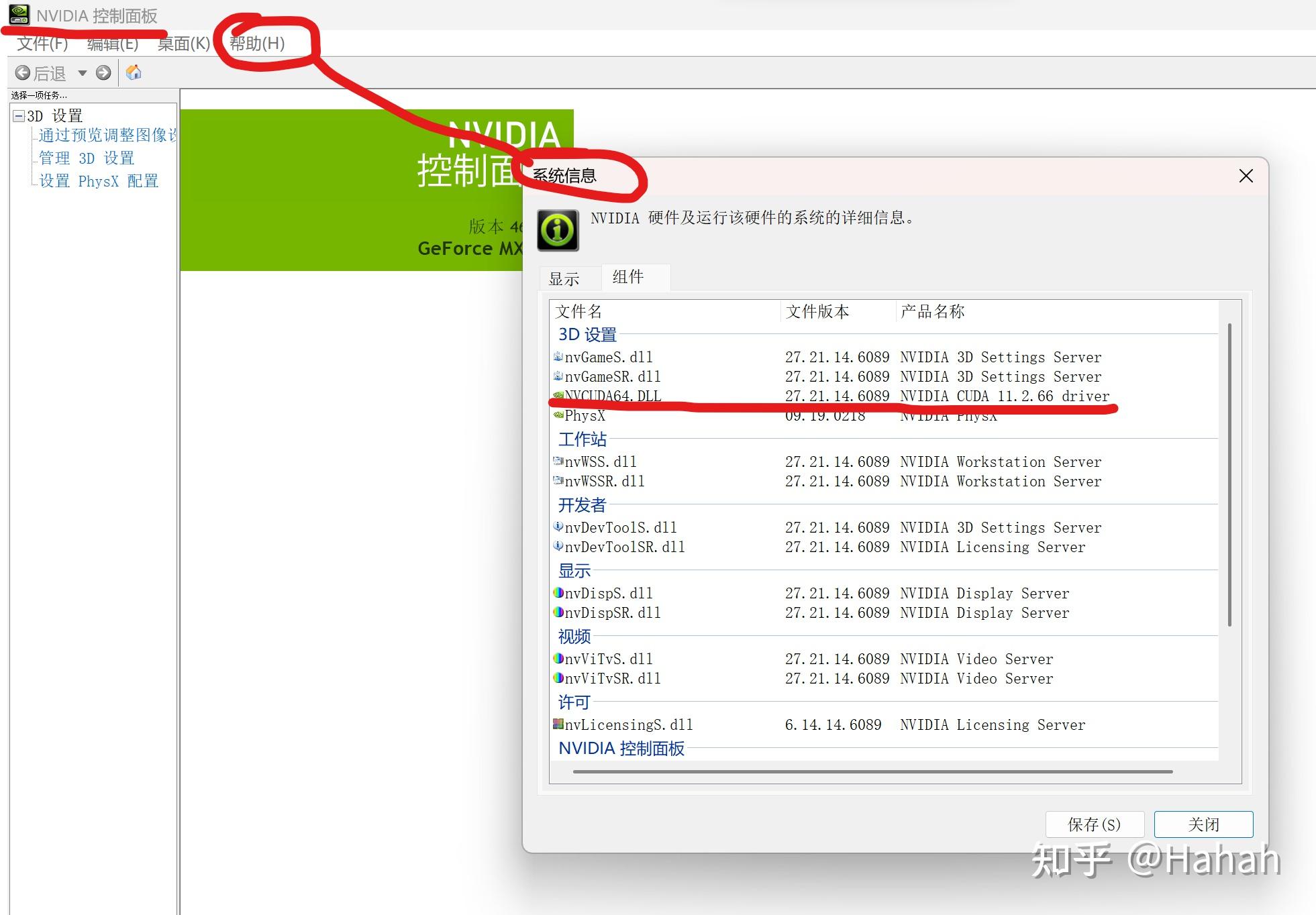Click the NVCUDA64.DLL file icon
The image size is (1316, 915).
coord(558,395)
